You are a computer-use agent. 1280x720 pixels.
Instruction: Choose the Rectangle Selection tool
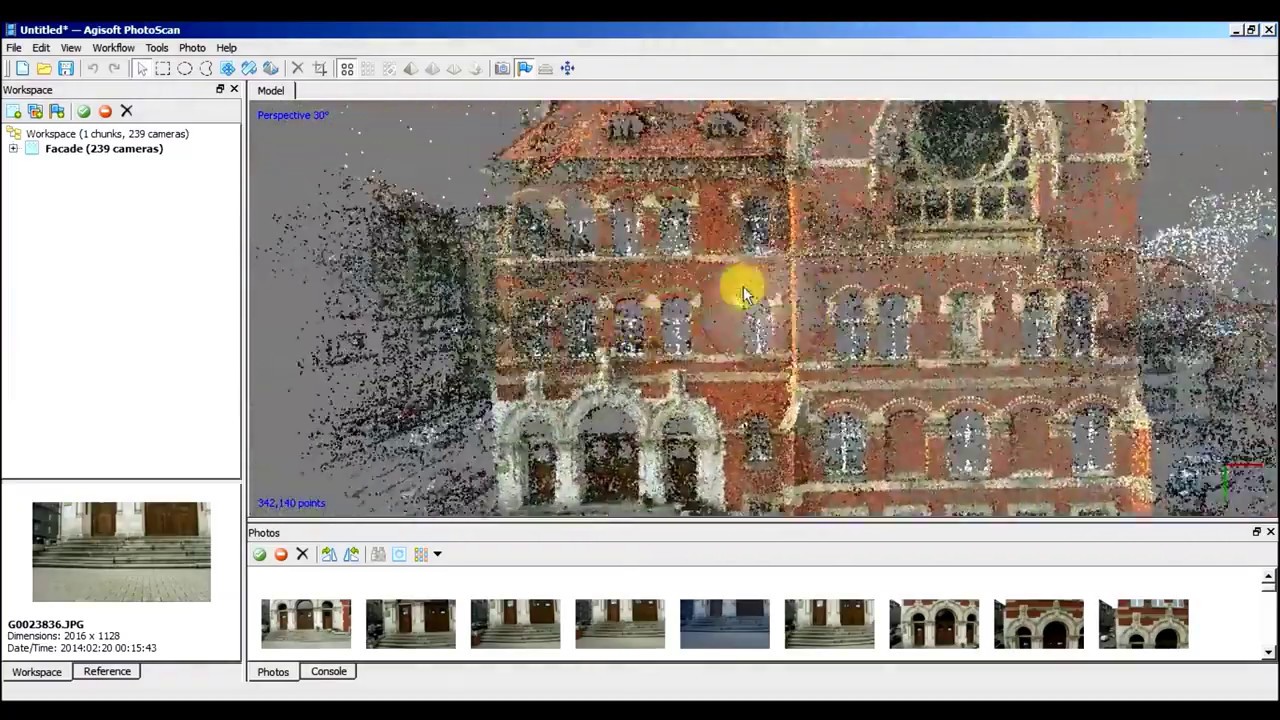tap(163, 68)
